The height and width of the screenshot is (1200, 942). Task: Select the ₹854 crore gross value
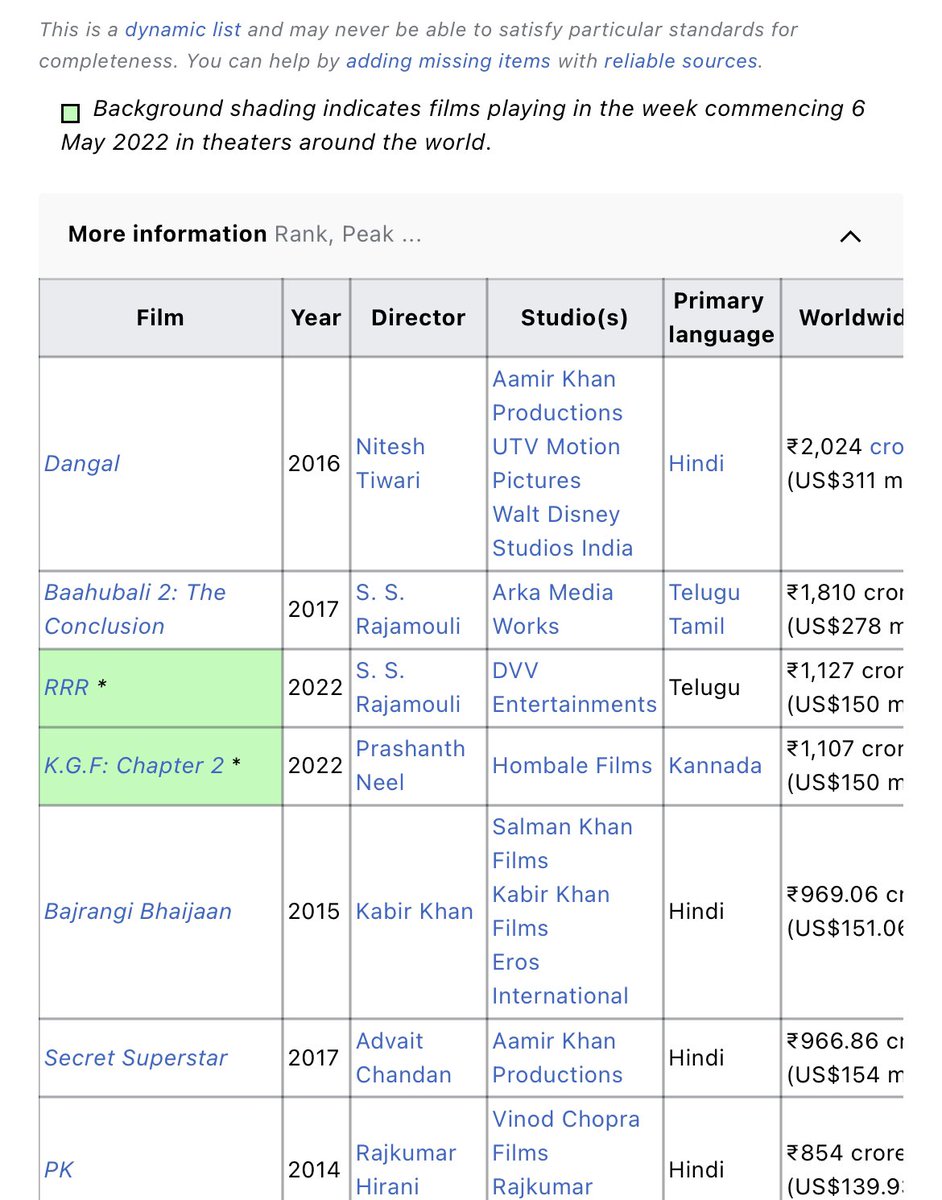coord(845,1153)
